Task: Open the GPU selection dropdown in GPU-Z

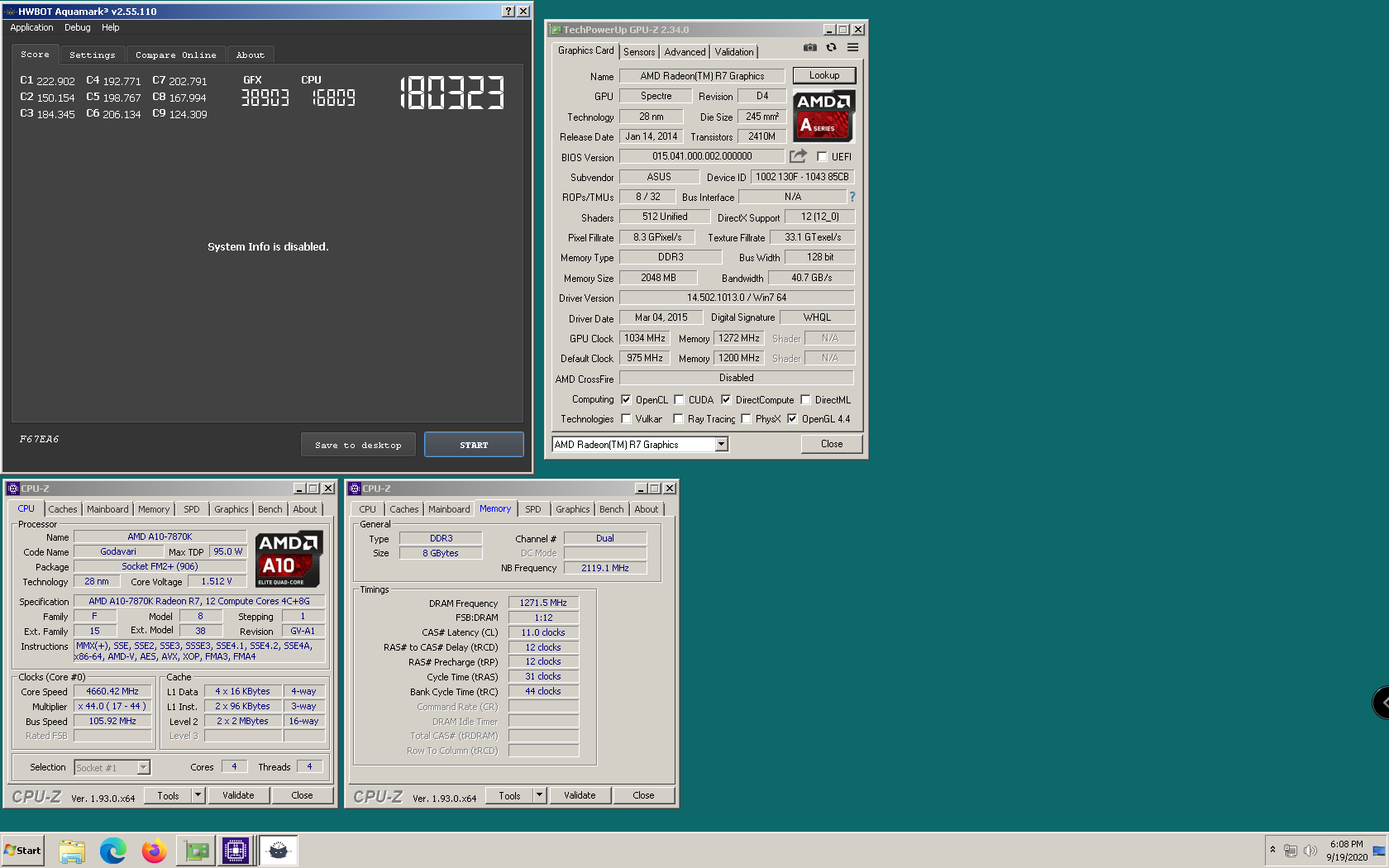Action: (721, 445)
